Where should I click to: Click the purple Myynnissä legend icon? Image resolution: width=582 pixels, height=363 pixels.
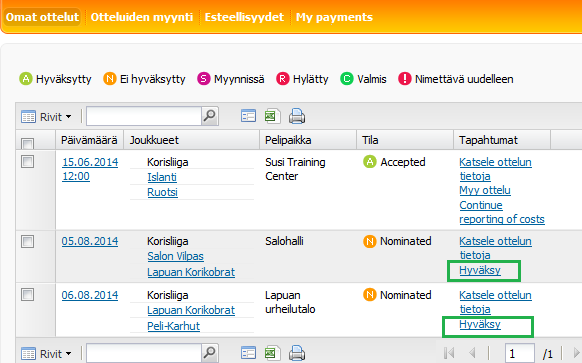(x=203, y=79)
